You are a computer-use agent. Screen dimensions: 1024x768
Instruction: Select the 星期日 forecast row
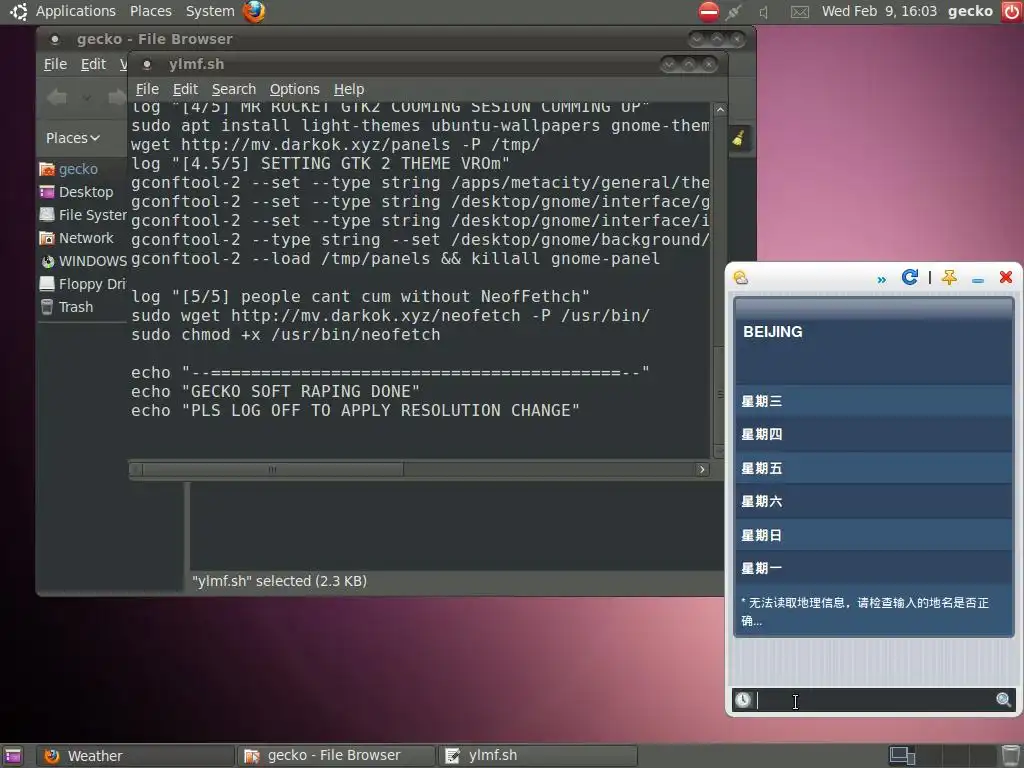[873, 536]
